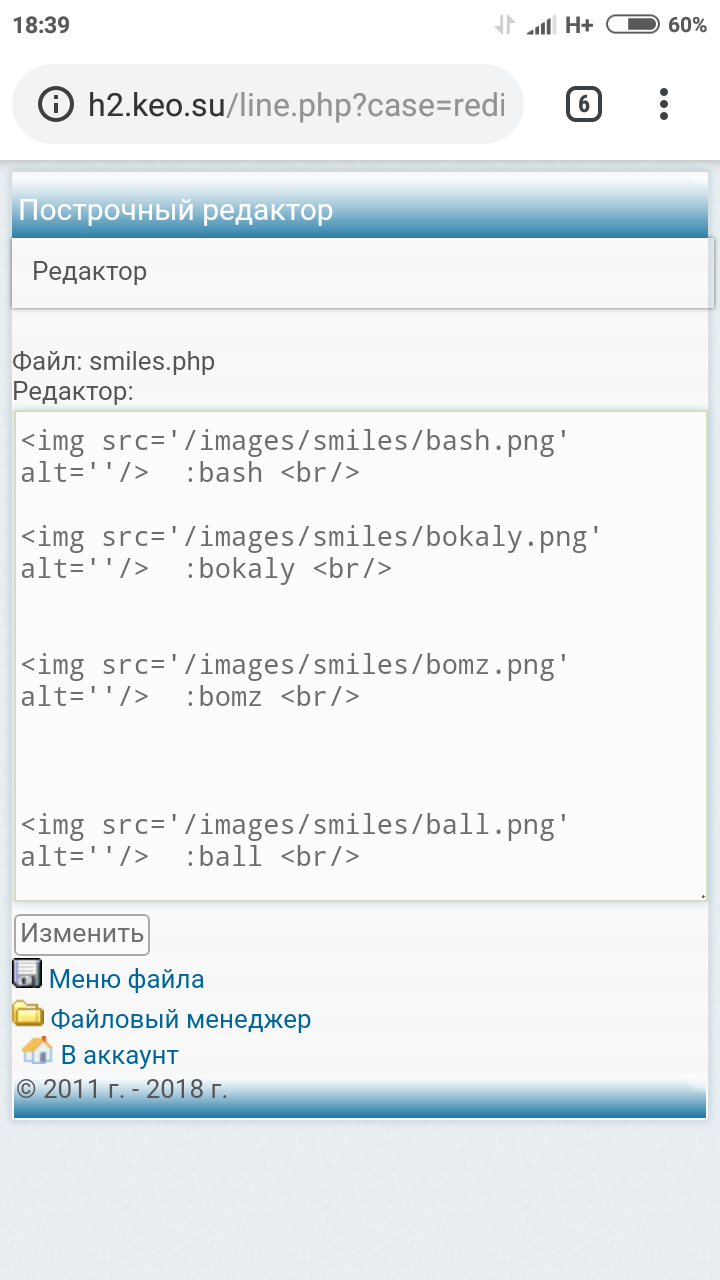
Task: Click the house icon beside В аккаунт
Action: click(37, 1051)
